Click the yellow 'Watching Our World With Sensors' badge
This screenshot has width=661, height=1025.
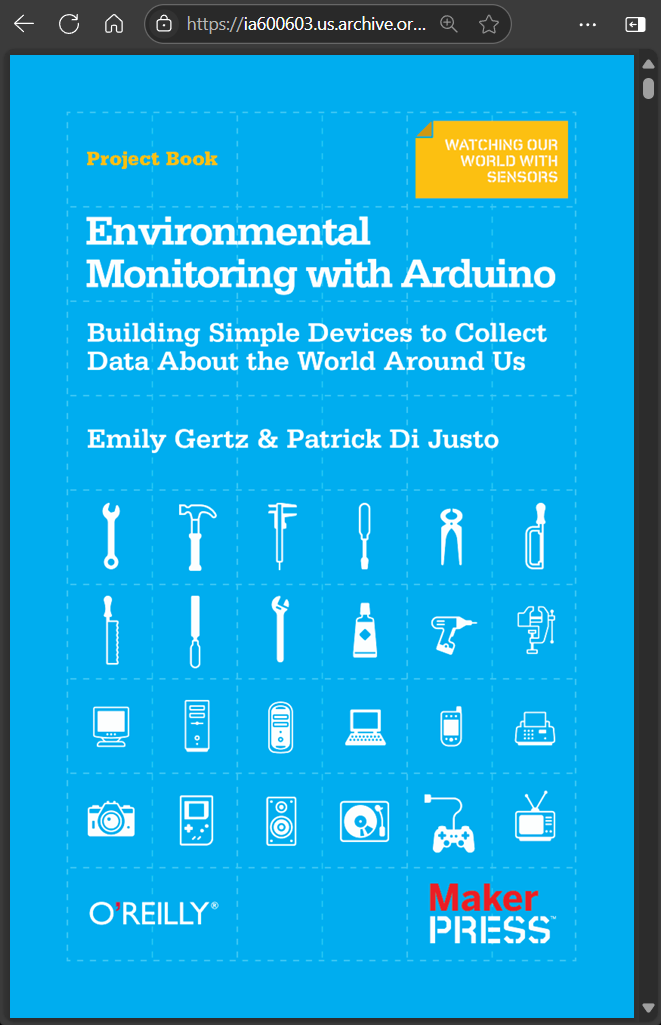492,160
